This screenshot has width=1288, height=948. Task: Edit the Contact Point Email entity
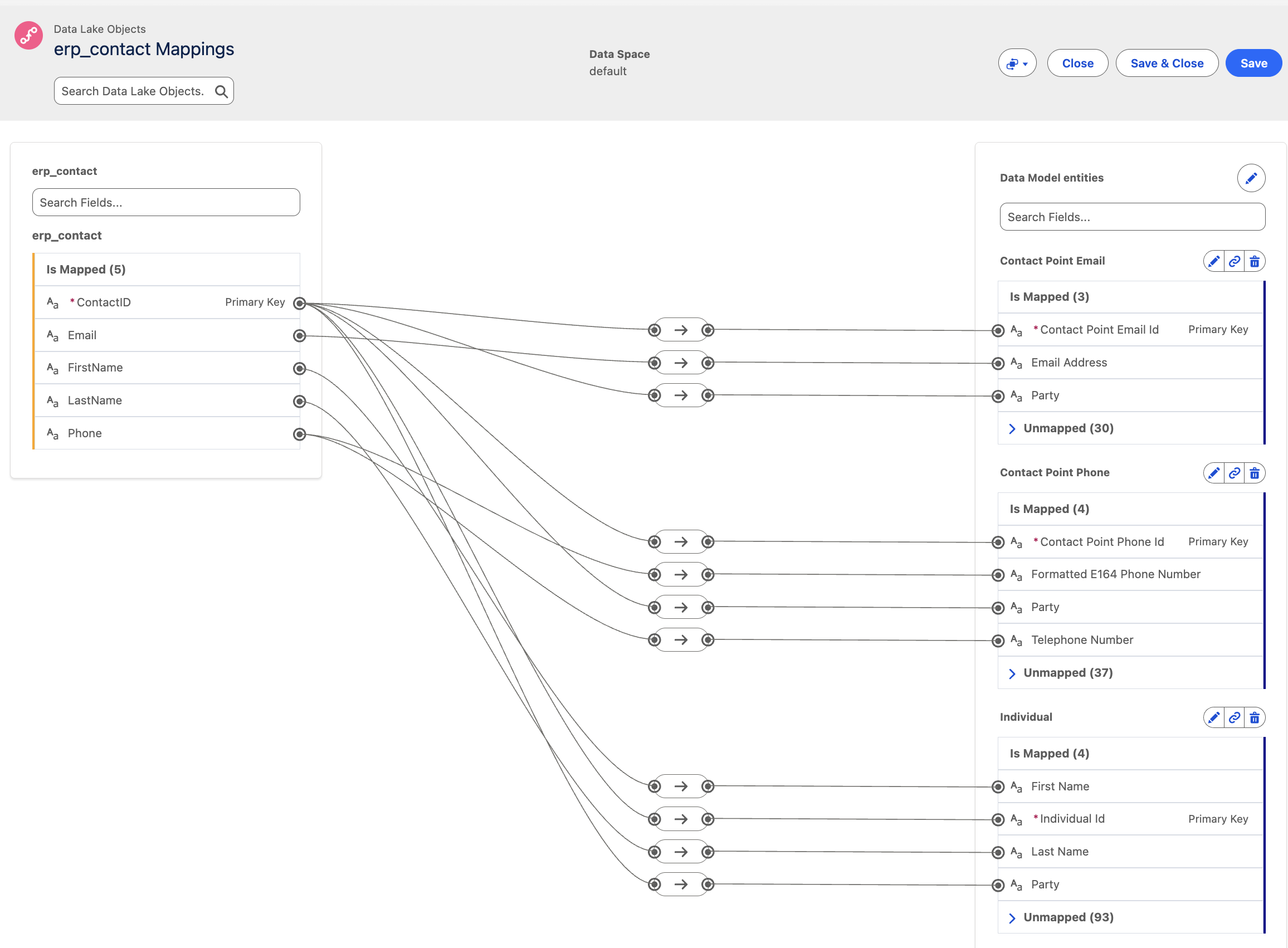click(x=1213, y=262)
